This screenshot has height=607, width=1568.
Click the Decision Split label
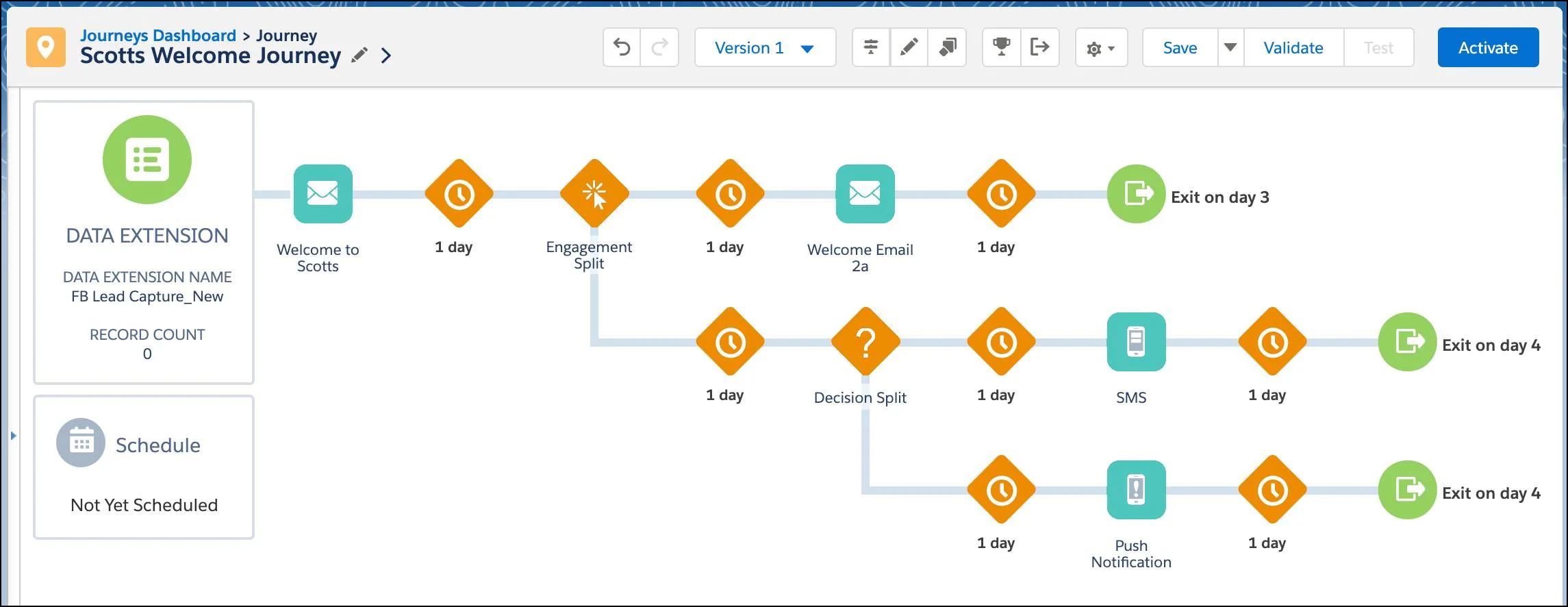pos(860,397)
